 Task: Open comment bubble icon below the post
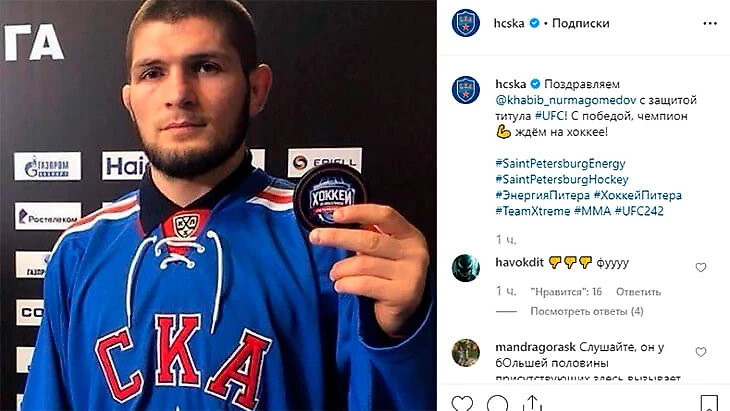[497, 405]
